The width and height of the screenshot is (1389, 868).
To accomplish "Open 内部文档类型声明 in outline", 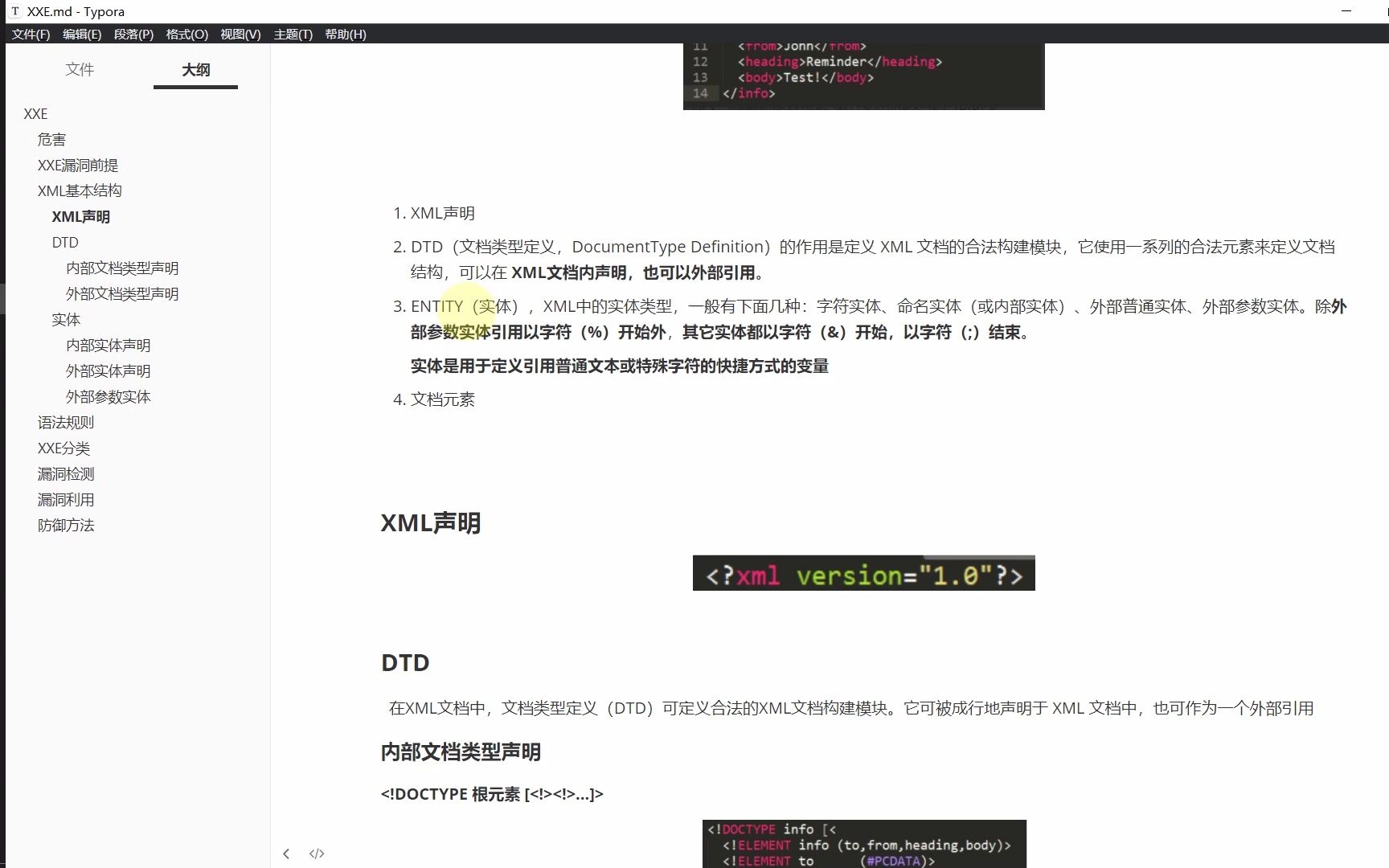I will tap(122, 268).
